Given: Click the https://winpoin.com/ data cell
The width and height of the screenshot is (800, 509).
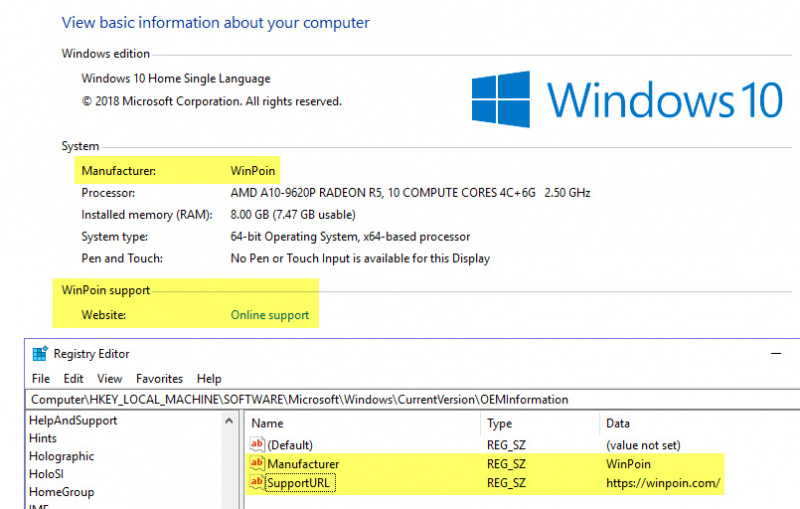Looking at the screenshot, I should click(663, 482).
